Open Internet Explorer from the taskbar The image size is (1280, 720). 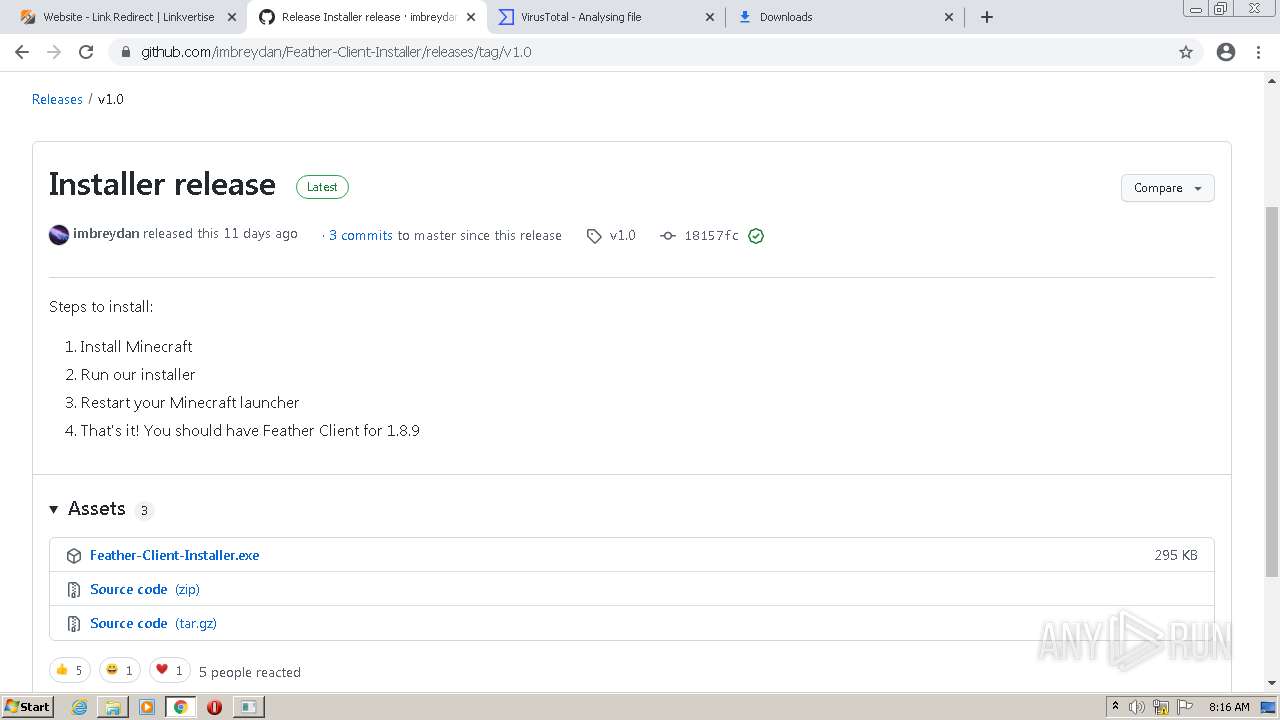tap(80, 707)
